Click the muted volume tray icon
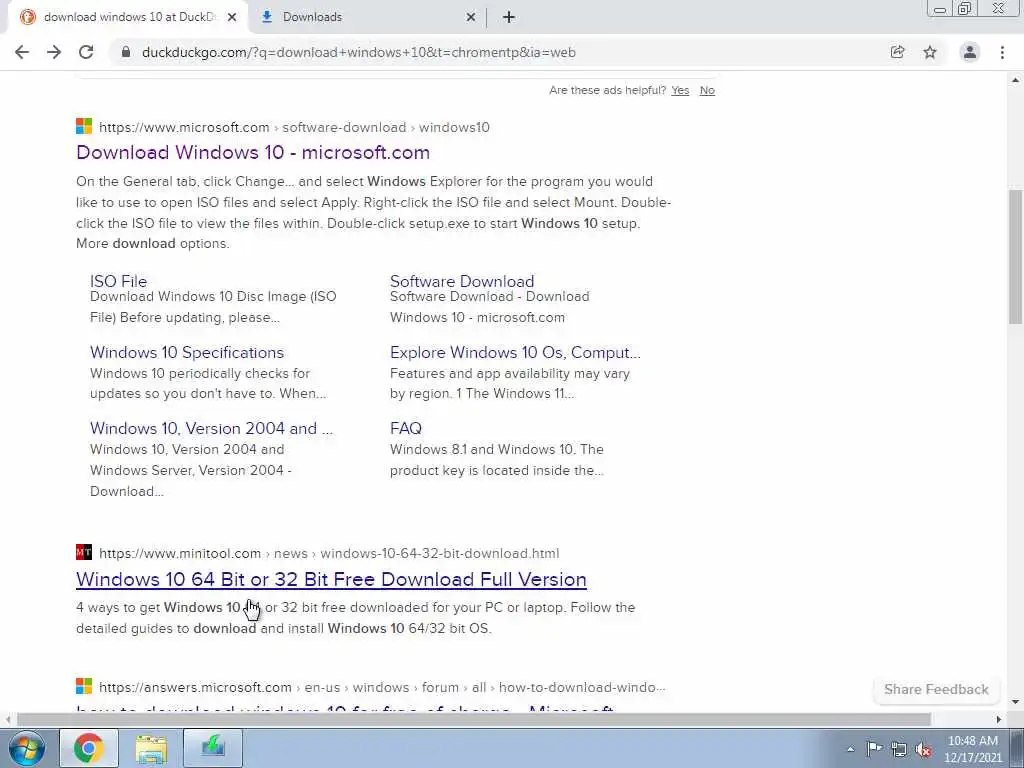 pos(923,749)
